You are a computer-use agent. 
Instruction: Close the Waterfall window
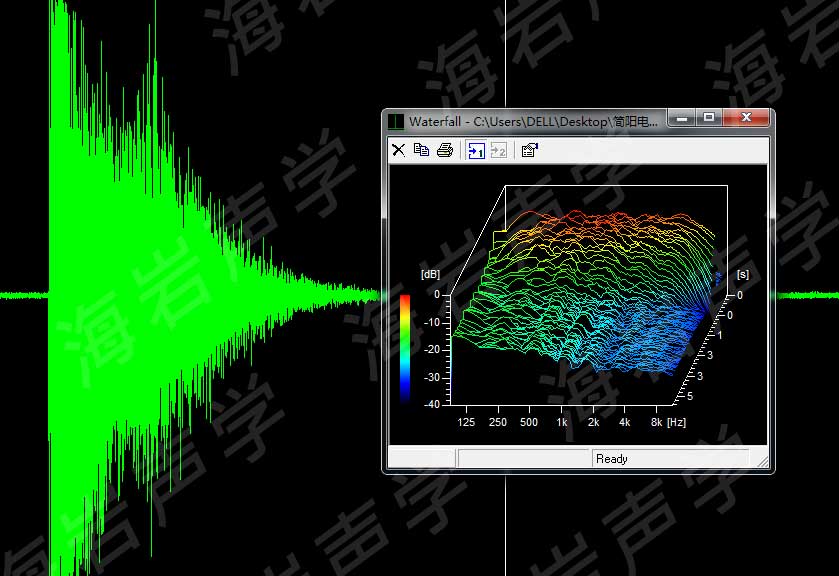745,118
